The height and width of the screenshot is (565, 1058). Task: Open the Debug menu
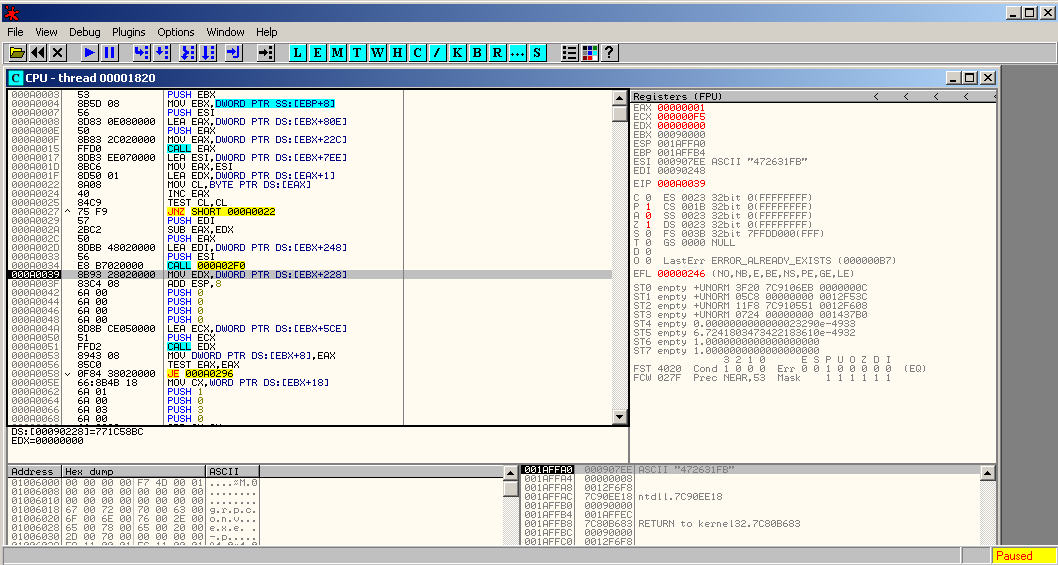(85, 32)
